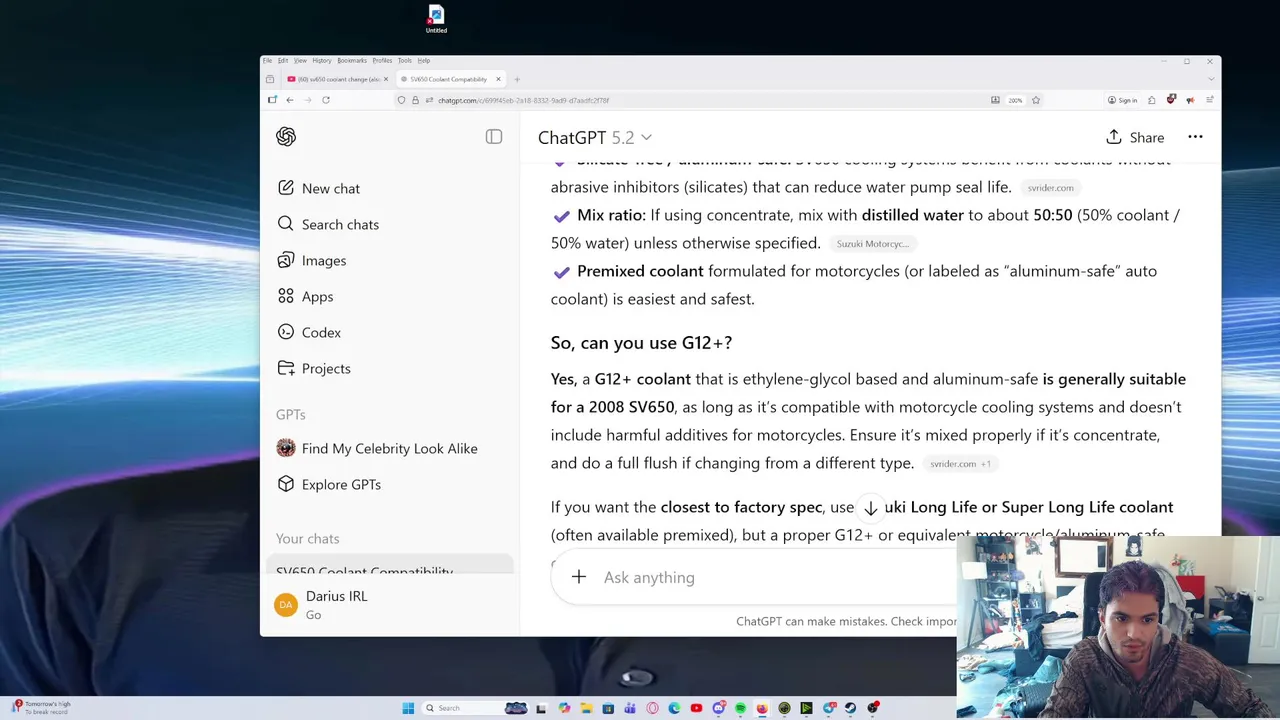
Task: Click the New chat pencil icon
Action: tap(286, 188)
